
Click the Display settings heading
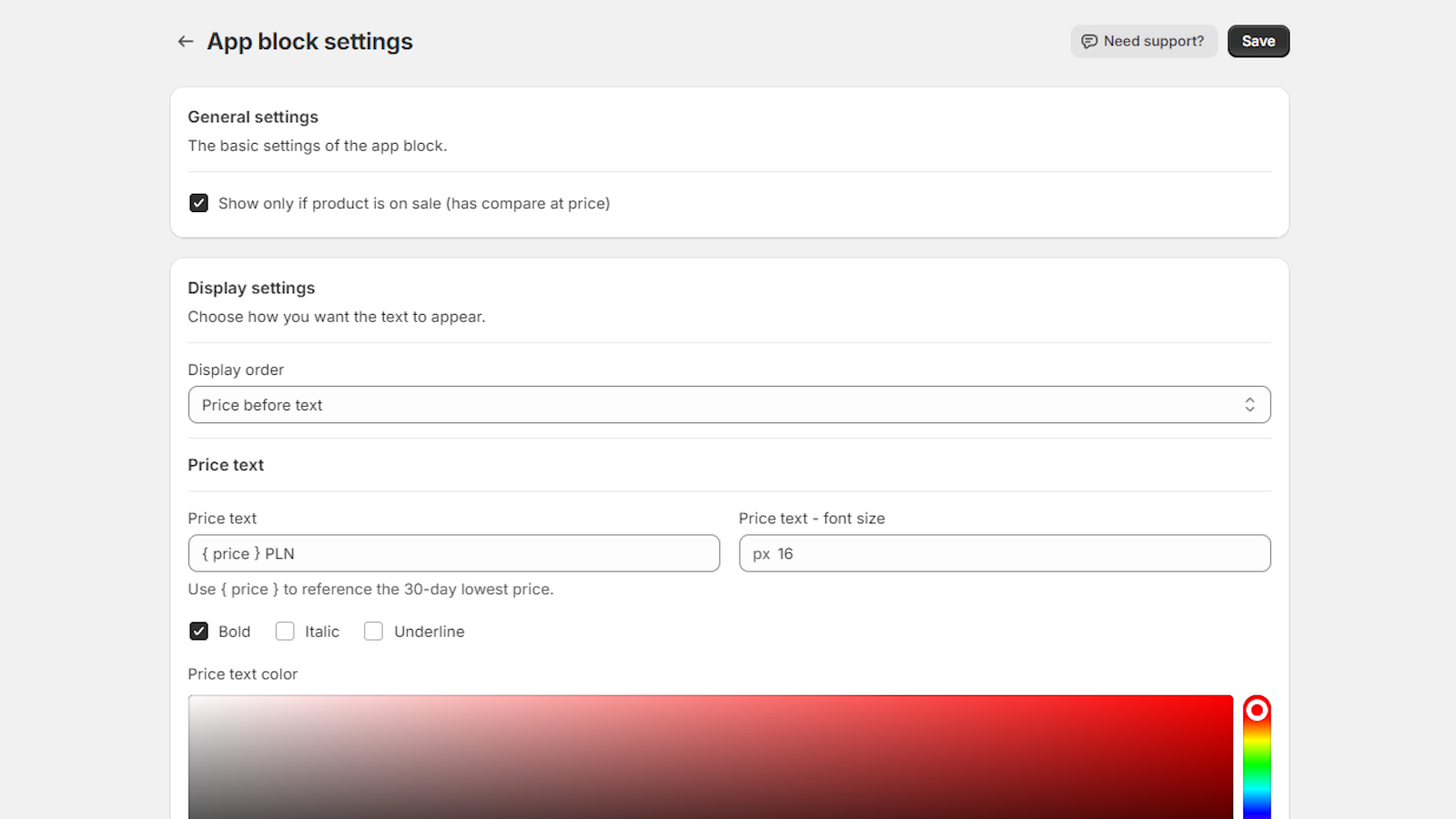click(x=251, y=288)
